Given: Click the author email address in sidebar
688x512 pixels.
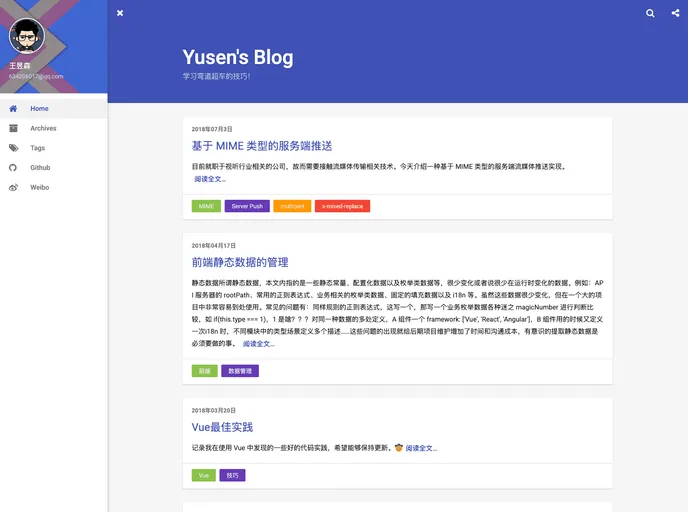Looking at the screenshot, I should click(36, 76).
